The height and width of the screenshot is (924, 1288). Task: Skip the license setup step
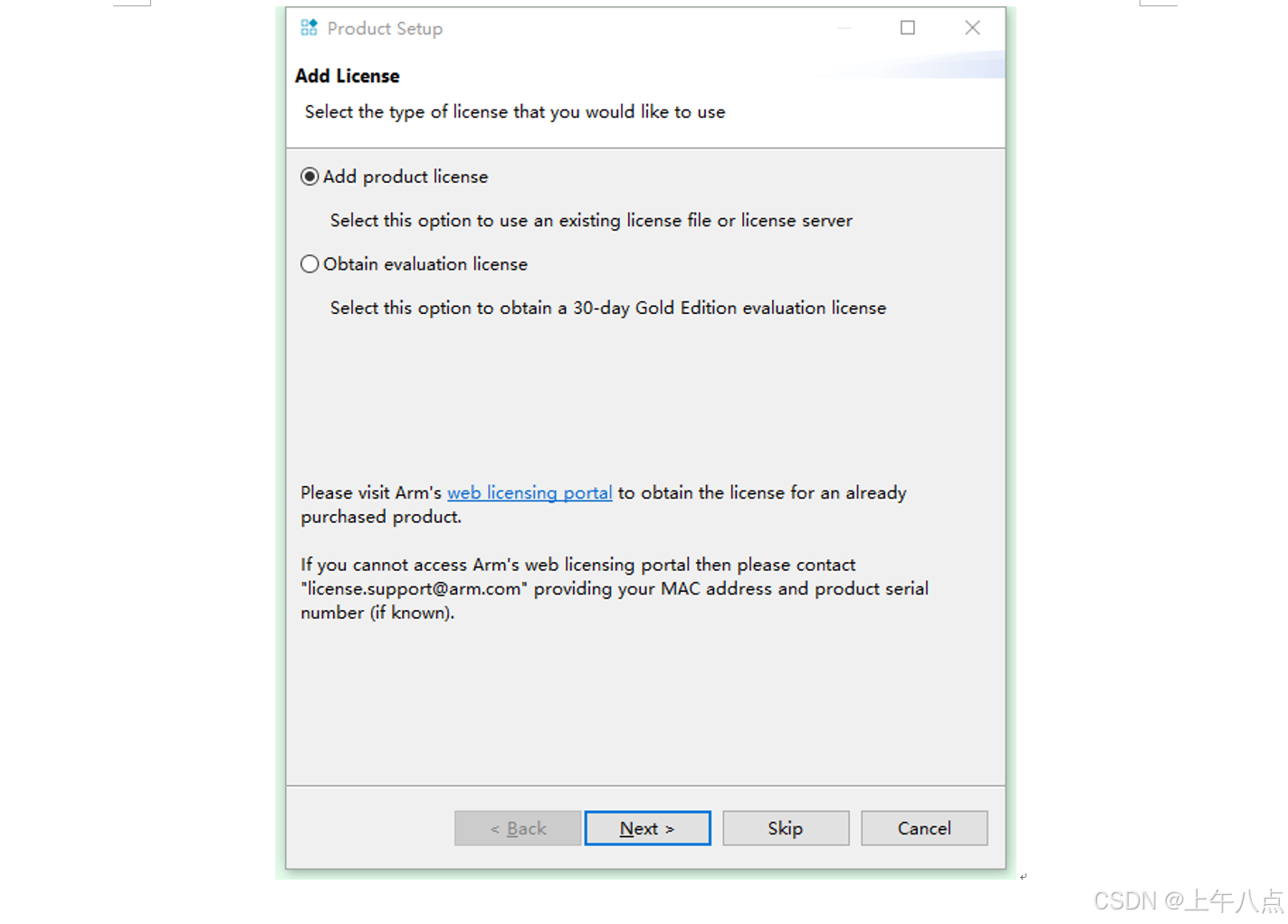point(786,828)
